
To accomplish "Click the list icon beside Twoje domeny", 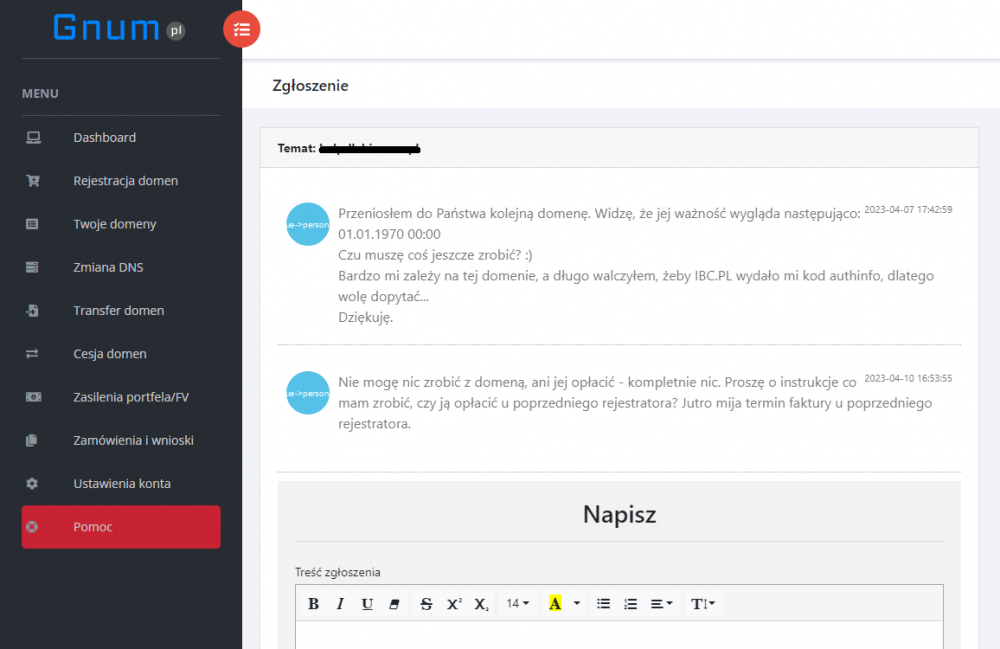I will (33, 224).
